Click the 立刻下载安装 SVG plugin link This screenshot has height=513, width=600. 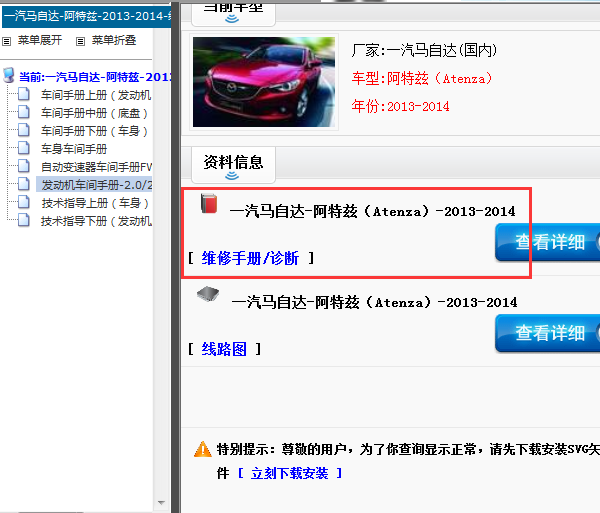(290, 474)
